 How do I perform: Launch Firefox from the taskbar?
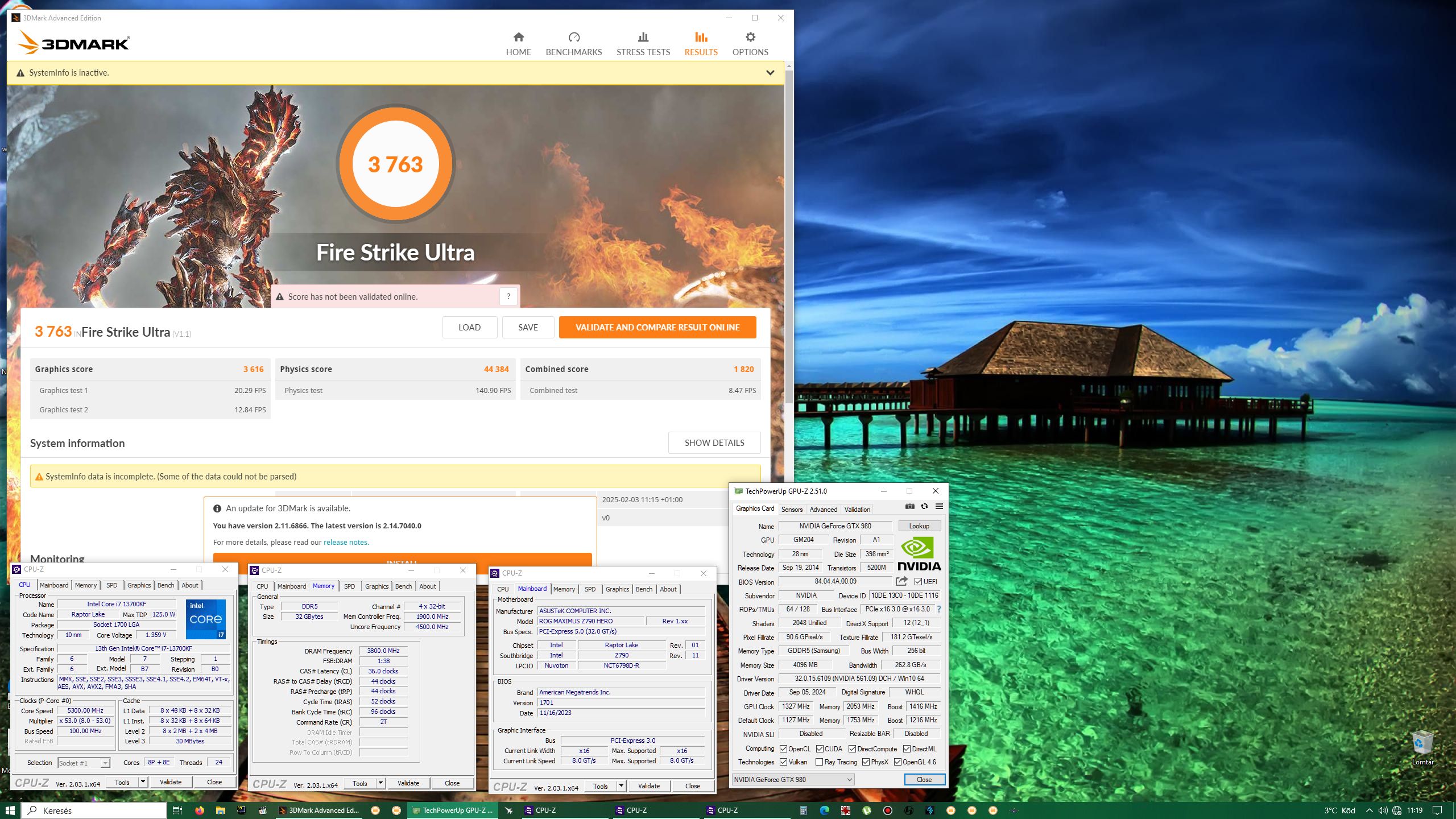pyautogui.click(x=199, y=810)
